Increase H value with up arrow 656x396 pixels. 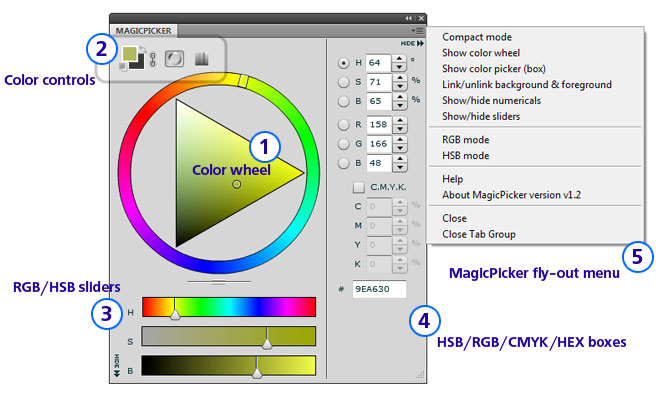click(399, 59)
